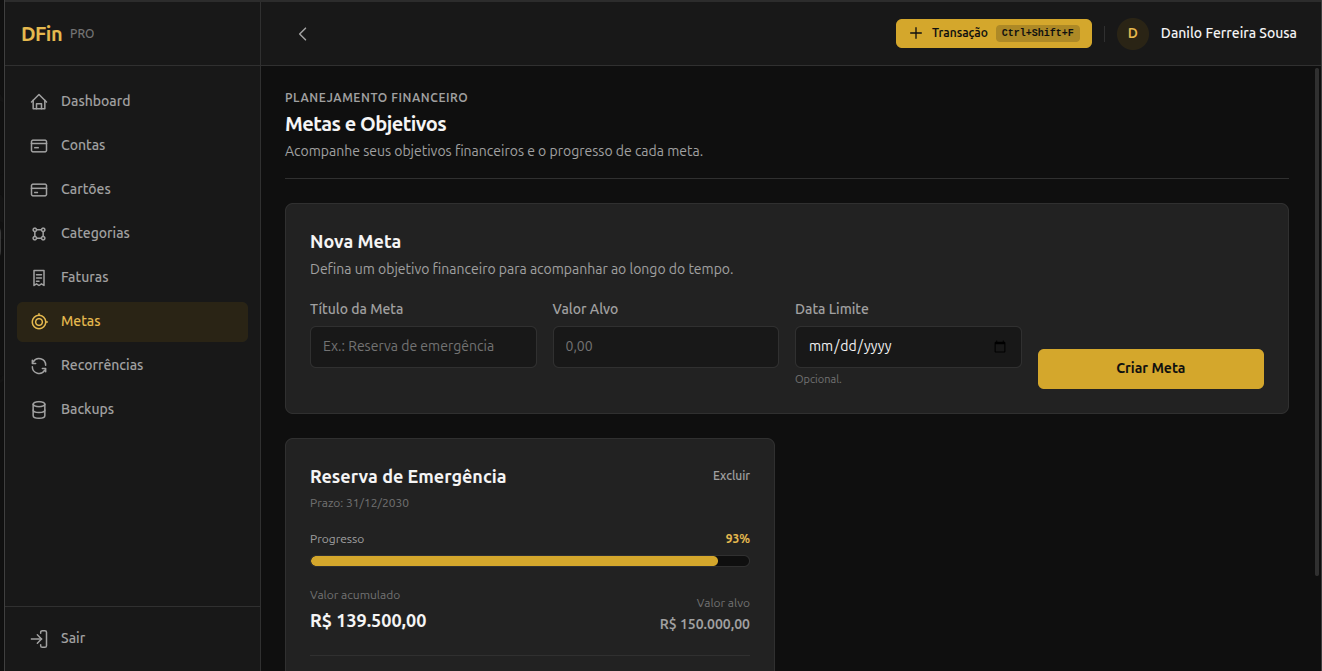Click the Data Limite date field

coord(908,346)
